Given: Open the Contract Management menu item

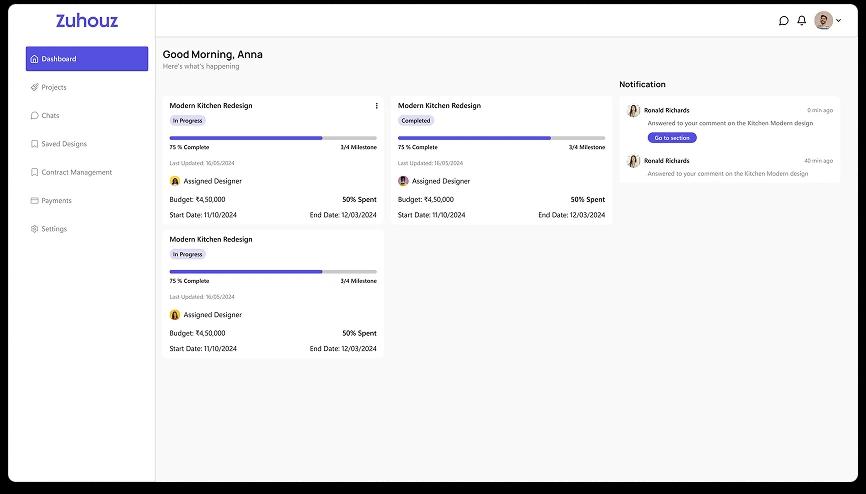Looking at the screenshot, I should [x=77, y=172].
